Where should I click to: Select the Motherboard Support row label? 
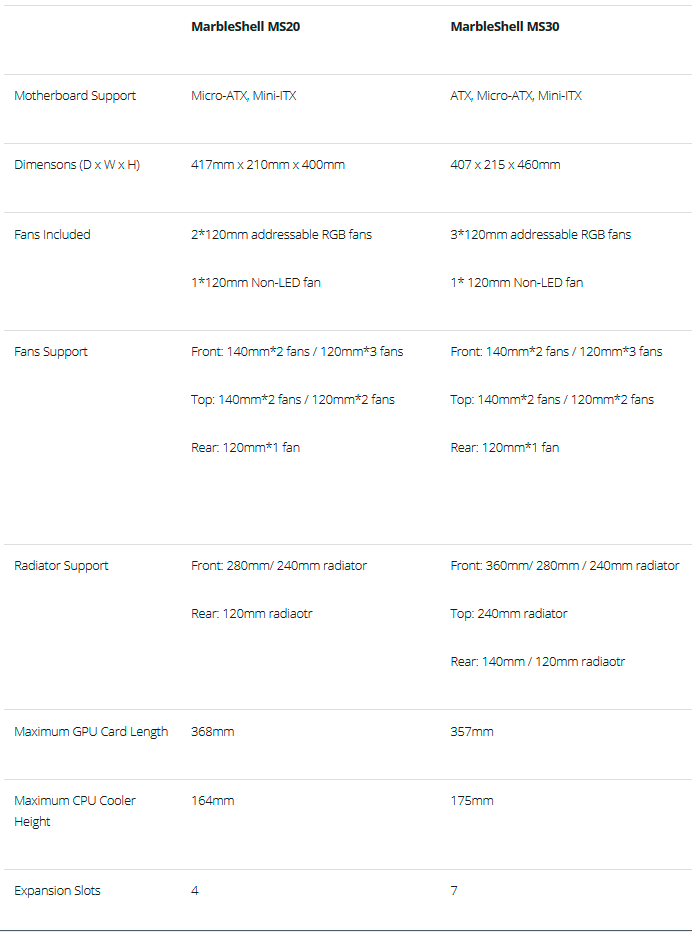75,96
